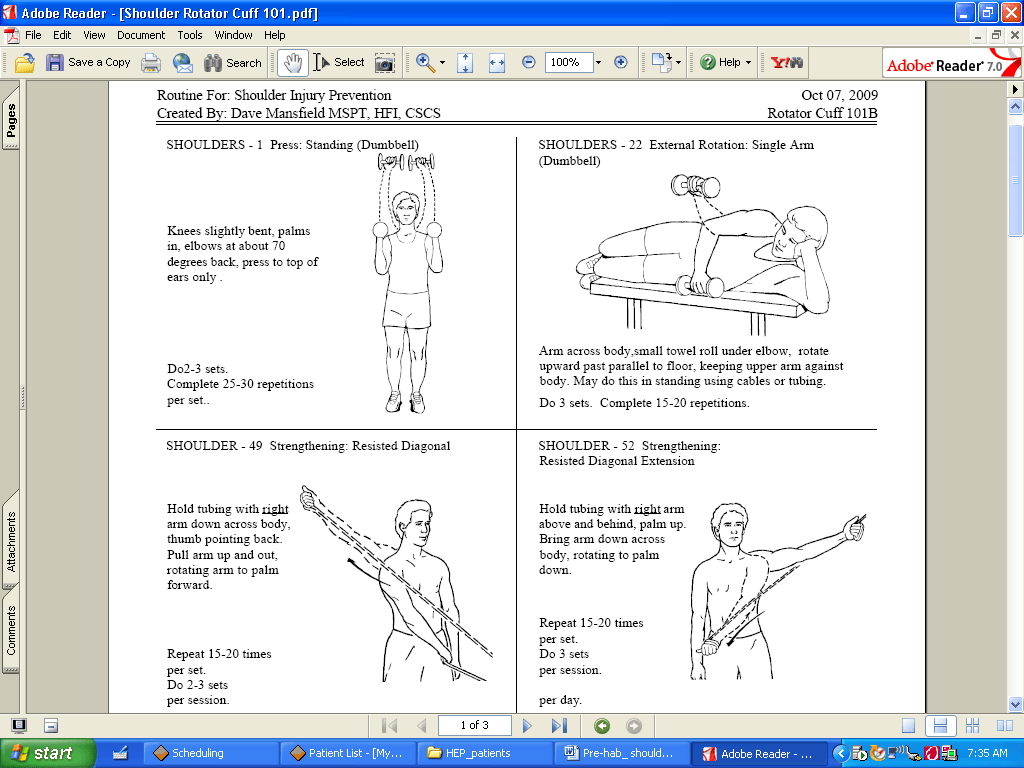Open the Edit menu
The height and width of the screenshot is (768, 1024).
[x=62, y=35]
